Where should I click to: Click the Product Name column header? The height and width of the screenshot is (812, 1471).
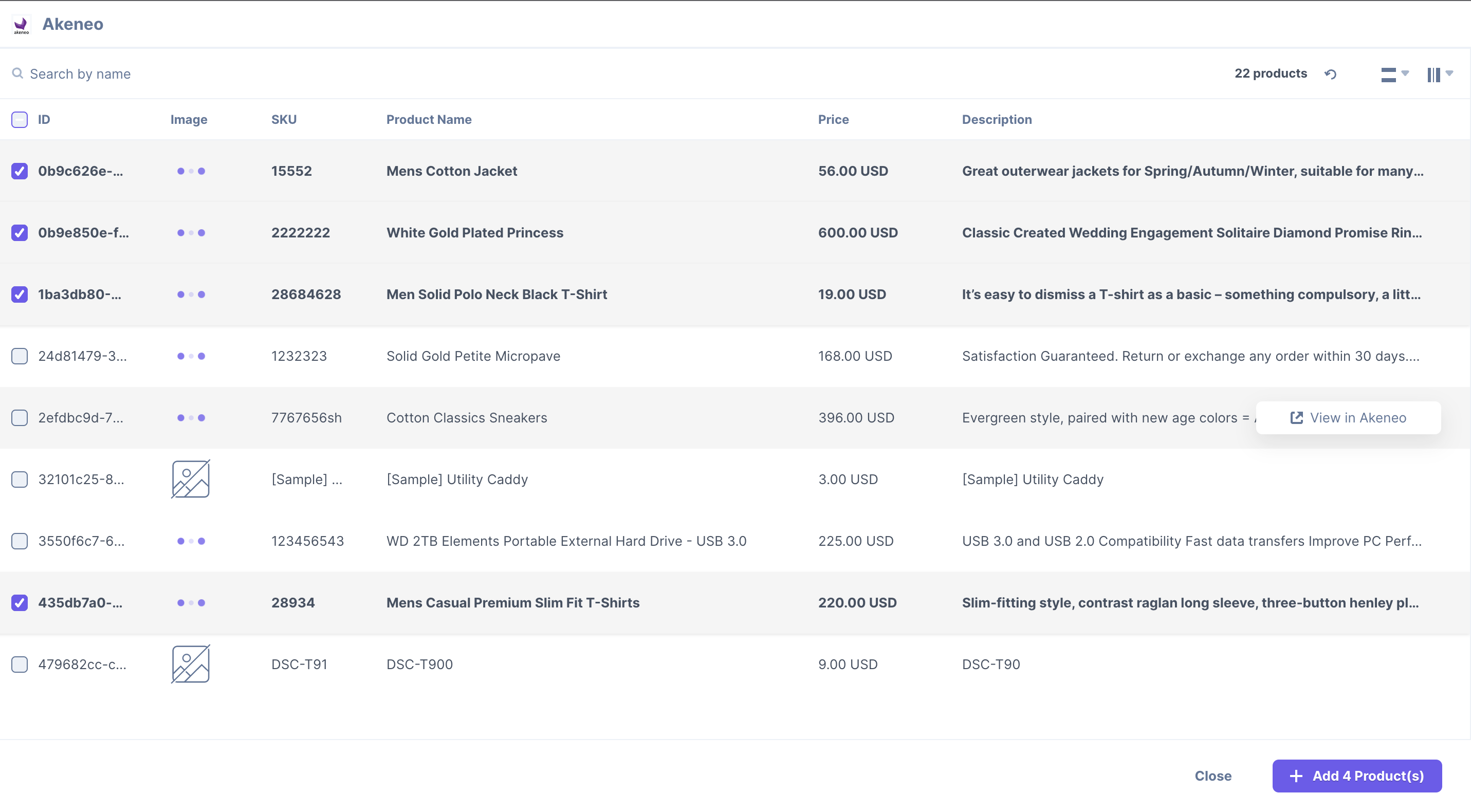[x=429, y=119]
